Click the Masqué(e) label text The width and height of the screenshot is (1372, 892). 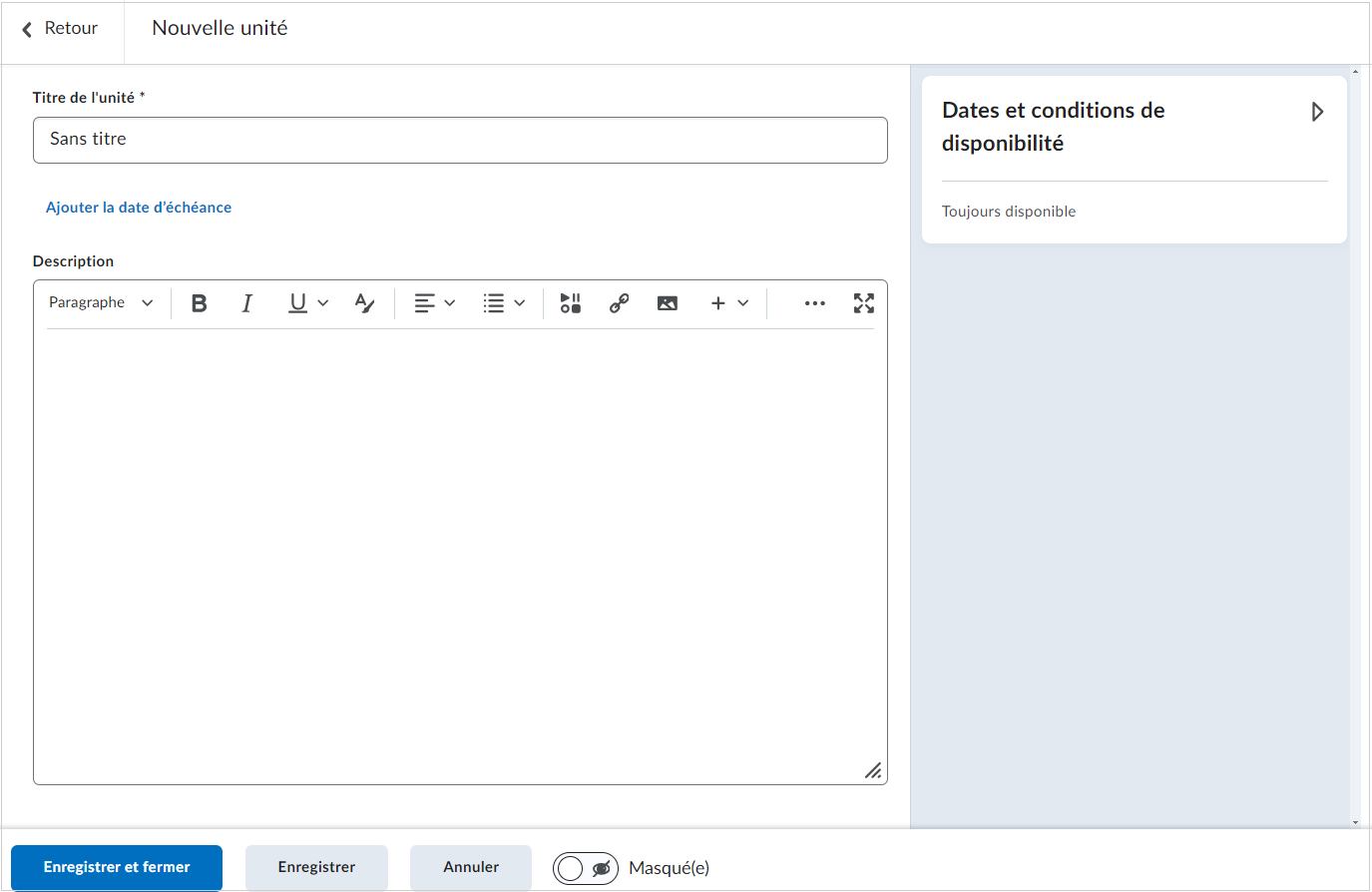pos(669,868)
